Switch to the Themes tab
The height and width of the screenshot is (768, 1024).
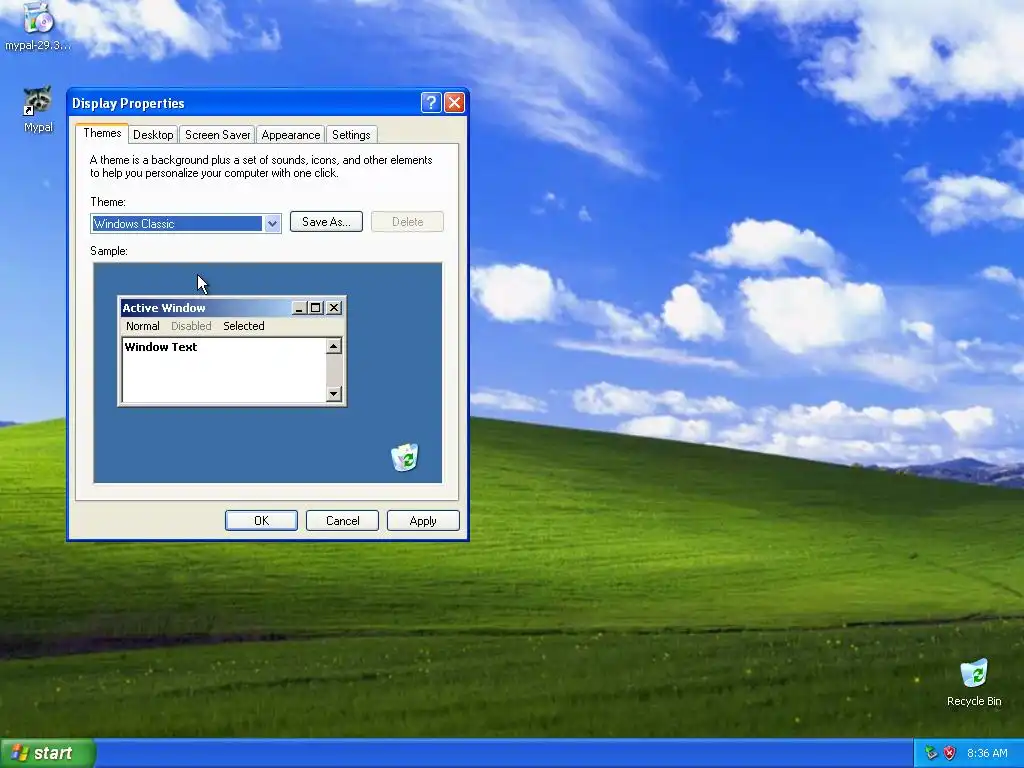pos(102,133)
